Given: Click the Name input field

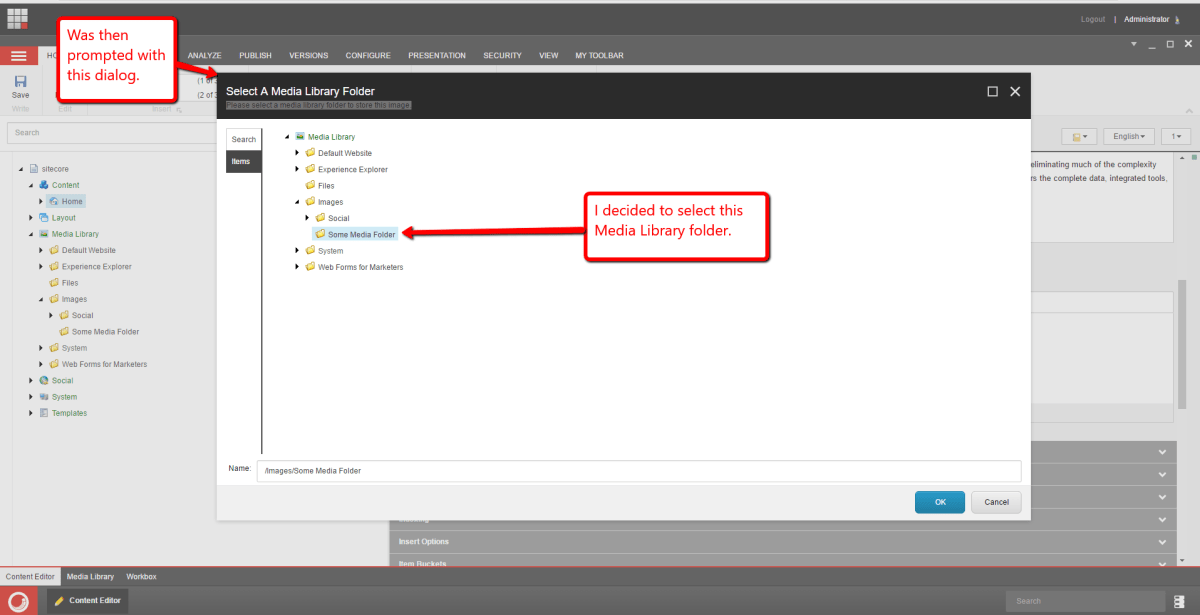Looking at the screenshot, I should [638, 471].
